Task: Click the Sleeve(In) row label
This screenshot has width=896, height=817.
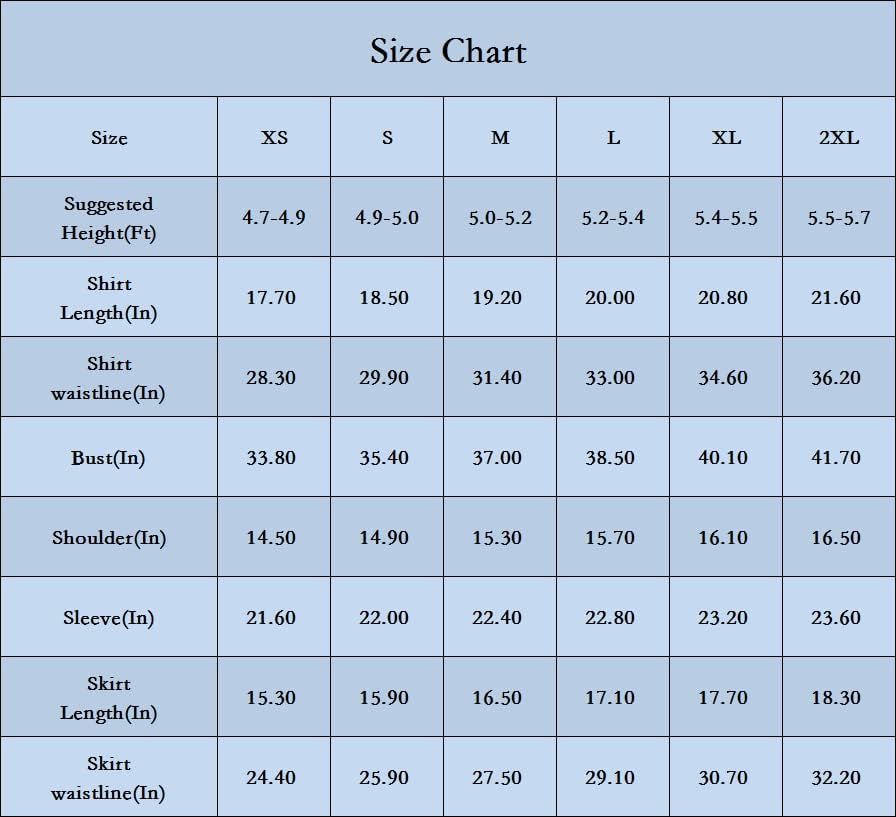Action: pyautogui.click(x=109, y=618)
